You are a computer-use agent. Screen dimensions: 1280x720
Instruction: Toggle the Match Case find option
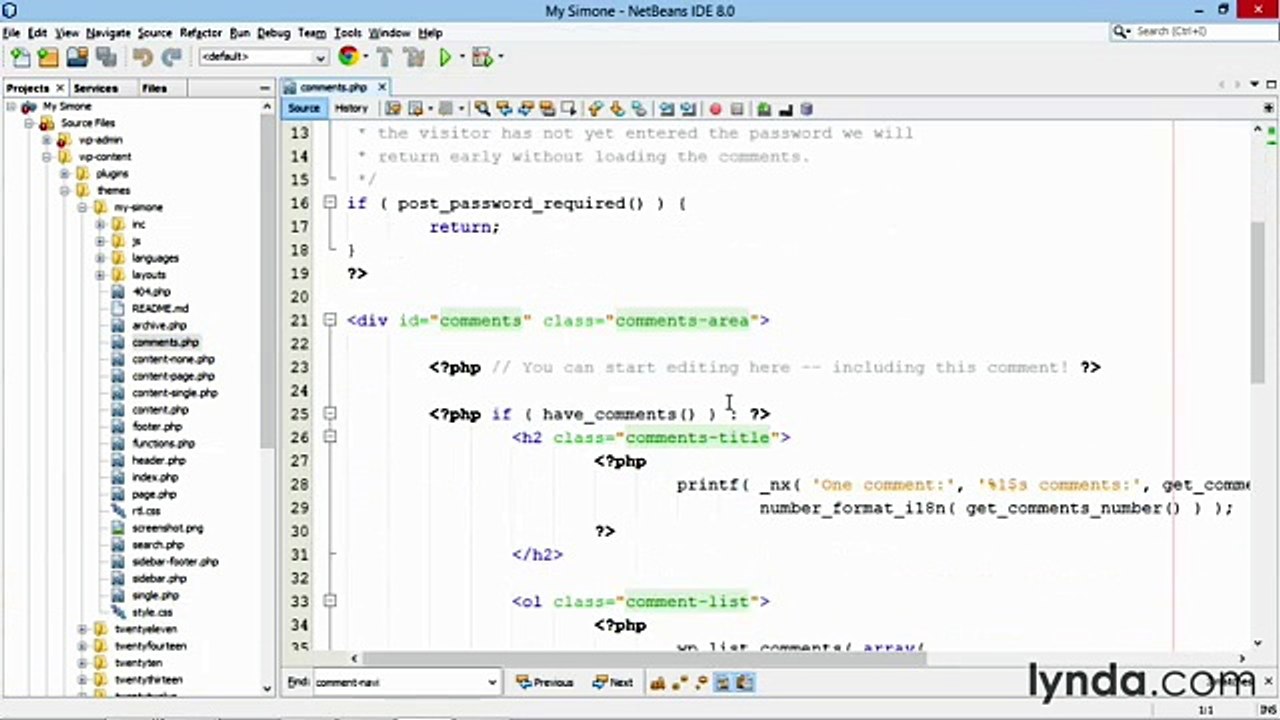(x=657, y=682)
